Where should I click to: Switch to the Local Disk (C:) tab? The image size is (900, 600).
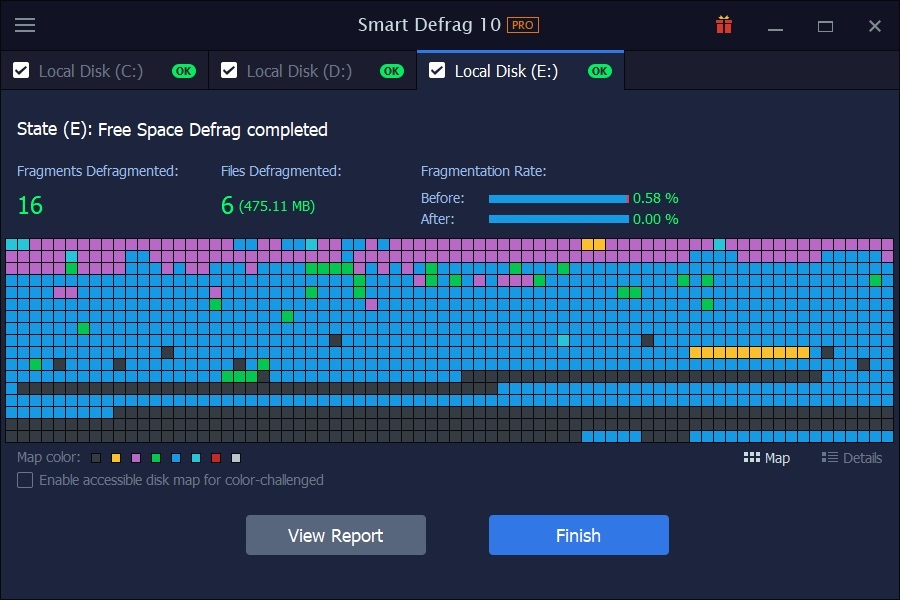[90, 71]
